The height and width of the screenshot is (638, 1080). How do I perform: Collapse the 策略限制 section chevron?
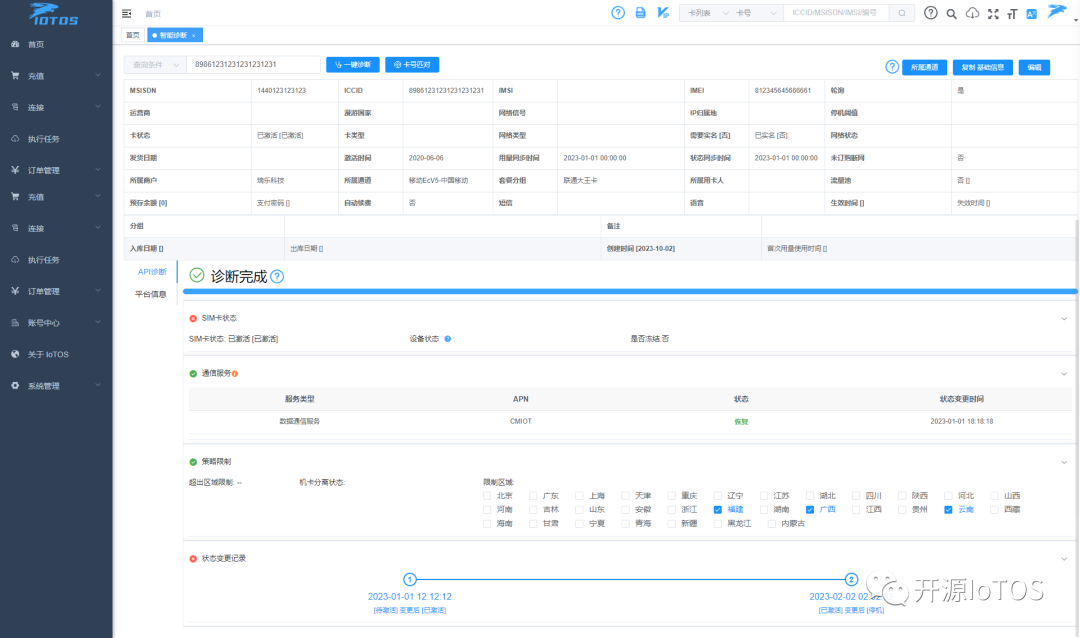coord(1064,462)
